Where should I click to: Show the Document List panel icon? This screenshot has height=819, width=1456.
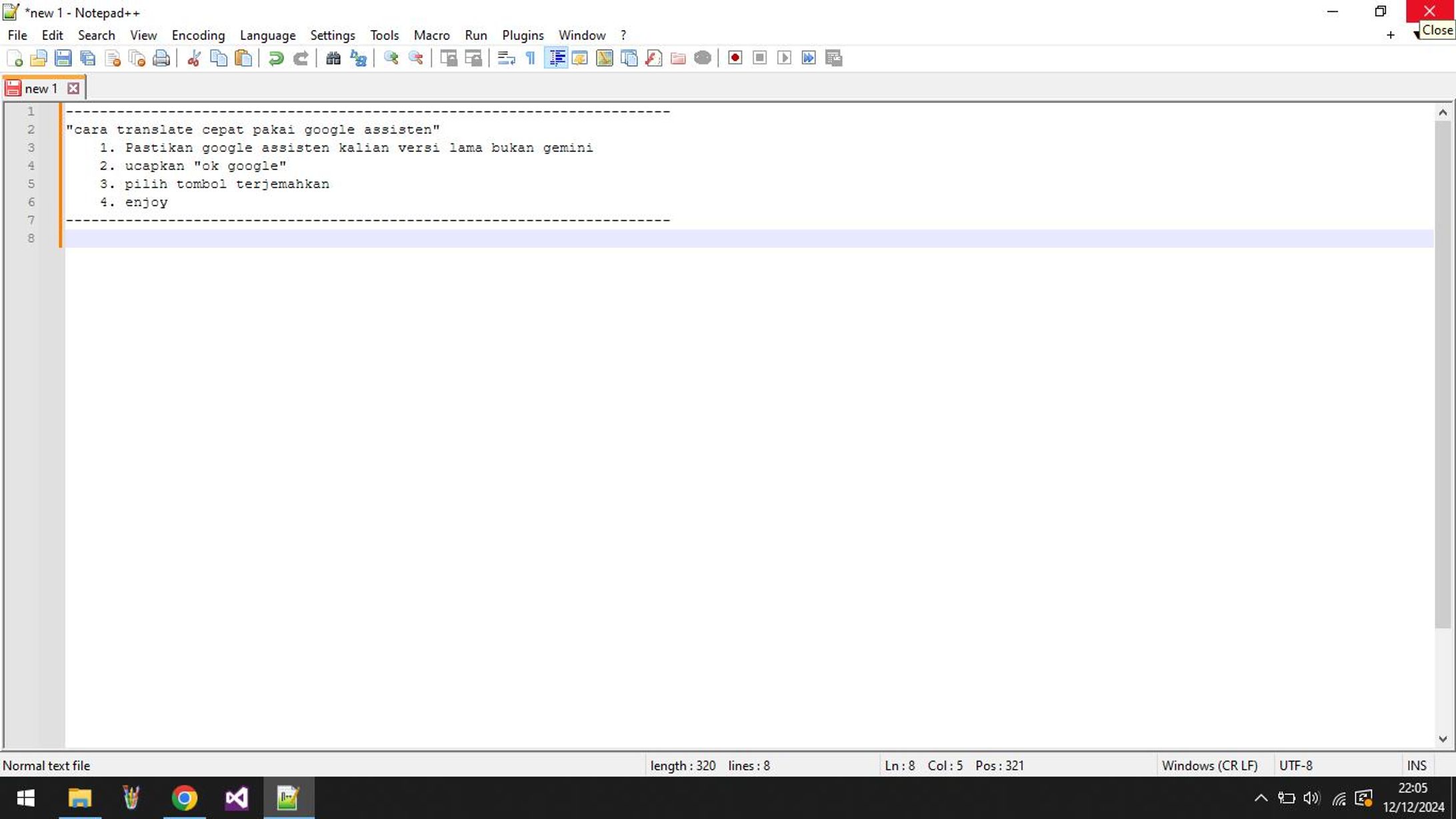[x=629, y=59]
